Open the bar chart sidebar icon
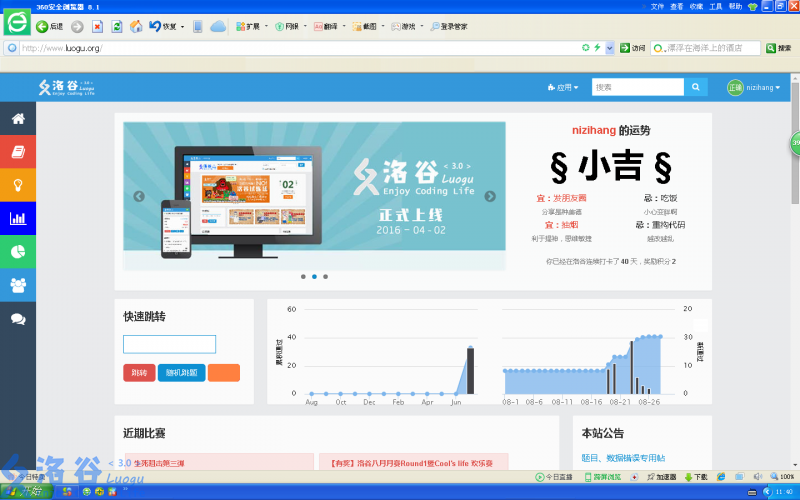This screenshot has height=500, width=800. (18, 218)
